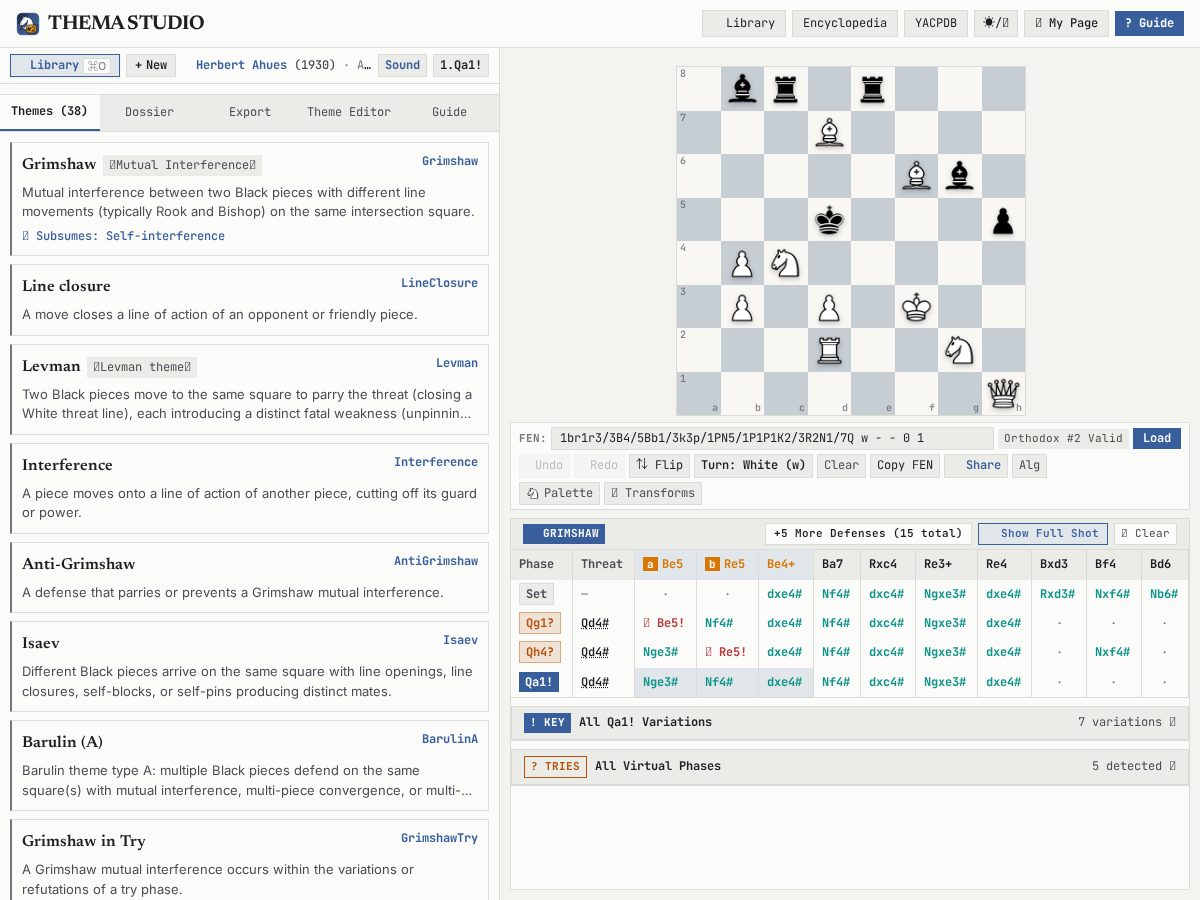Select the Qa1! key phase
Image resolution: width=1200 pixels, height=900 pixels.
point(539,682)
